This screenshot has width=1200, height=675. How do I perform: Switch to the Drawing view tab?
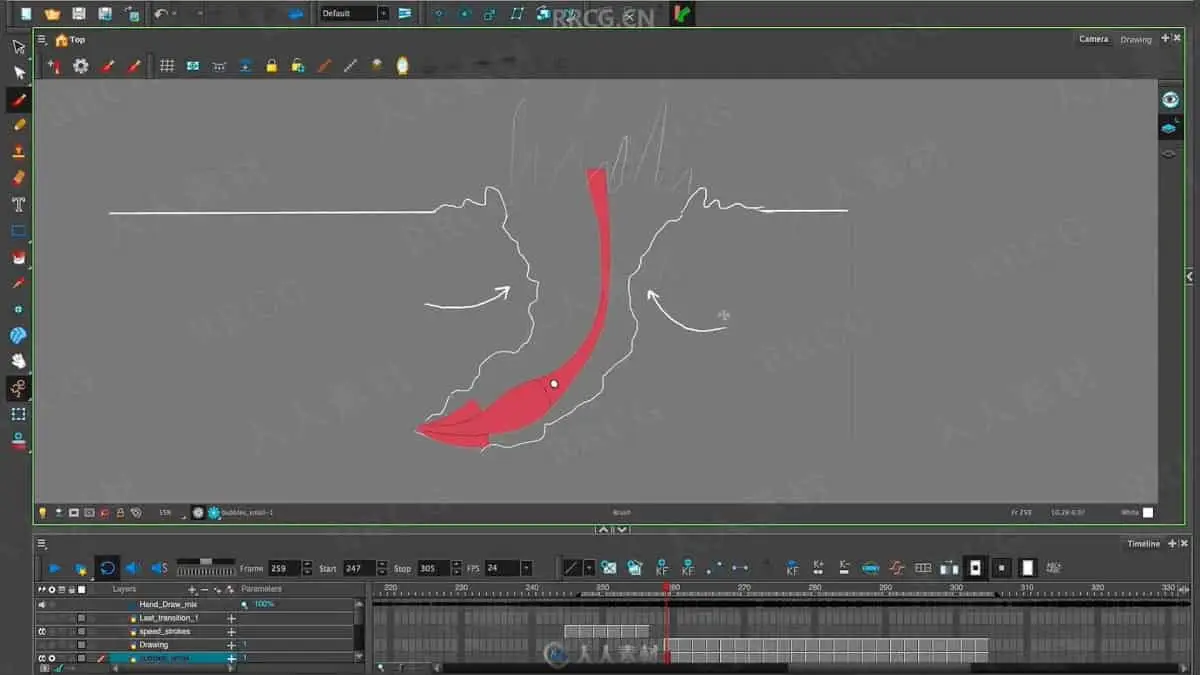1136,39
